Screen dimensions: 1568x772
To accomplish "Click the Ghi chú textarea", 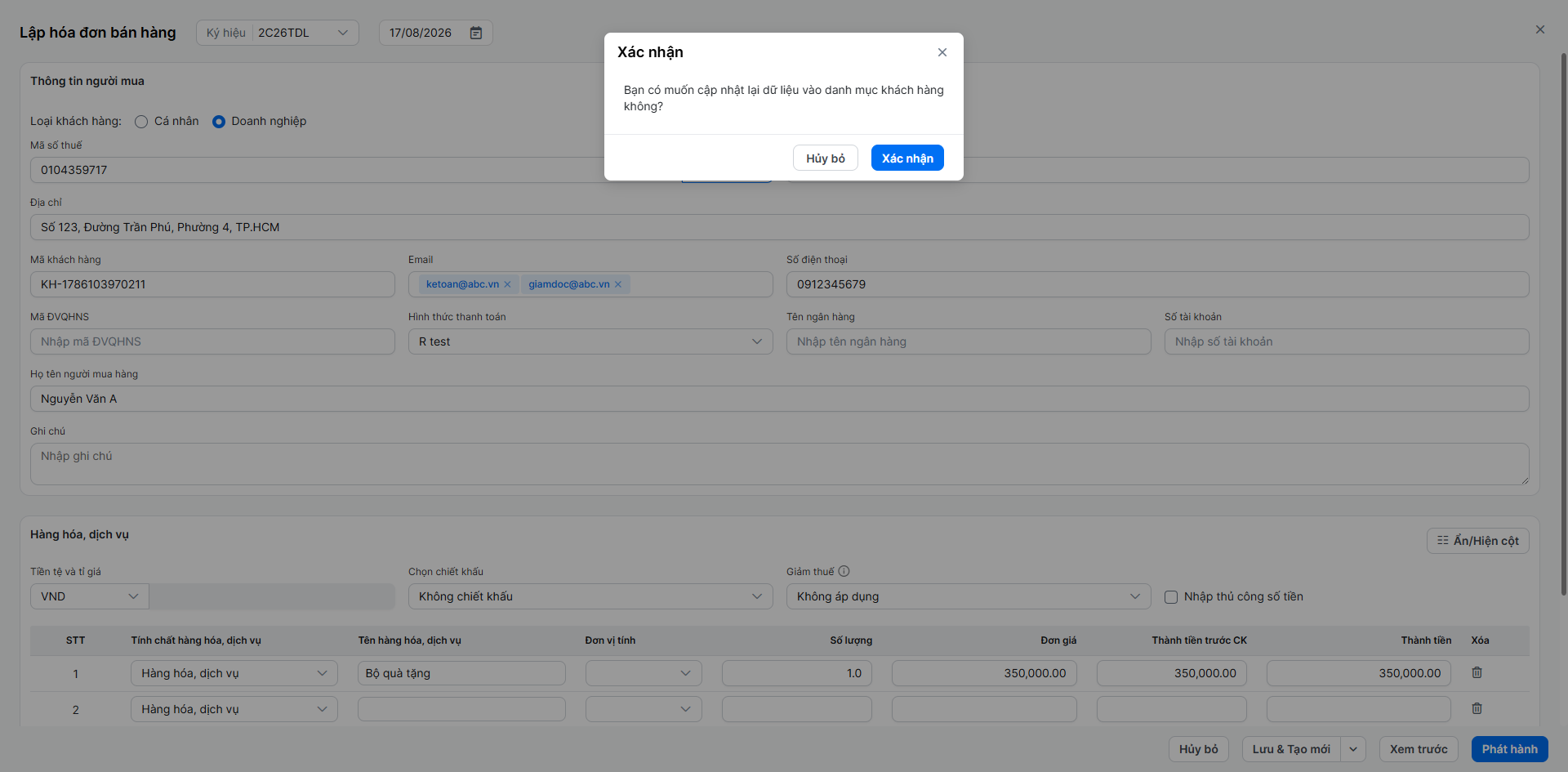I will [780, 464].
